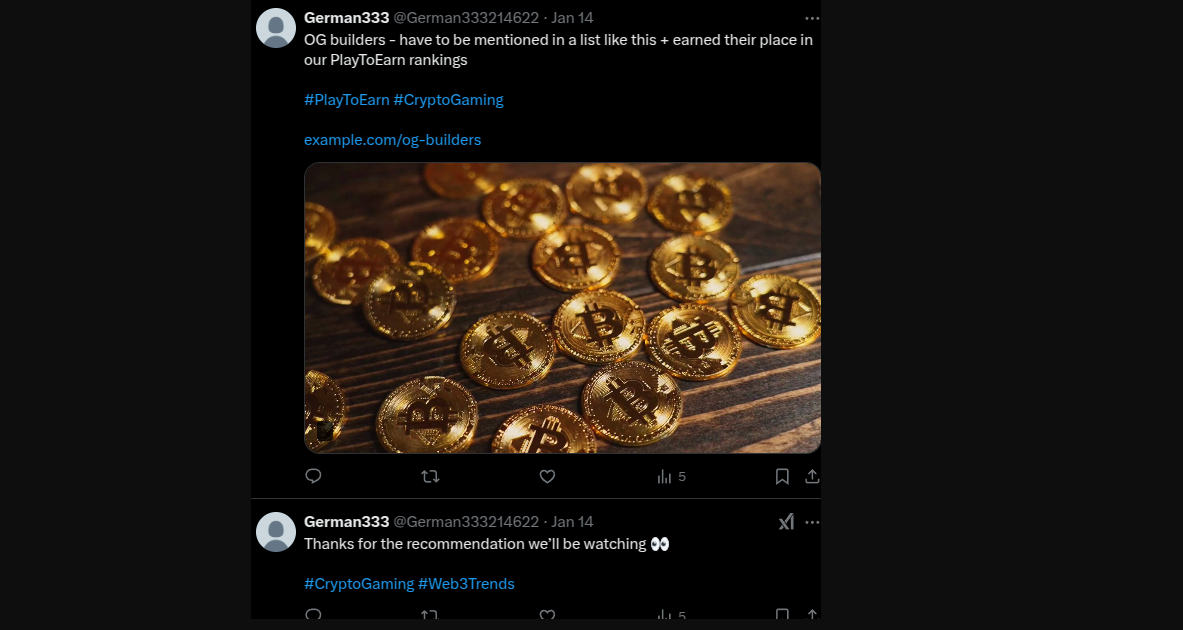Screen dimensions: 1183x630
Task: Select the Grok xAI icon on the second tweet
Action: (x=786, y=521)
